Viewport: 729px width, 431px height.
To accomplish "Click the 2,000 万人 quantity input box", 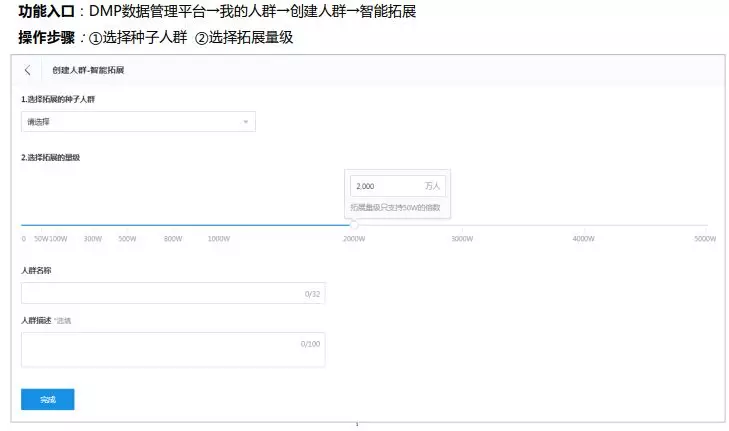I will pyautogui.click(x=398, y=186).
